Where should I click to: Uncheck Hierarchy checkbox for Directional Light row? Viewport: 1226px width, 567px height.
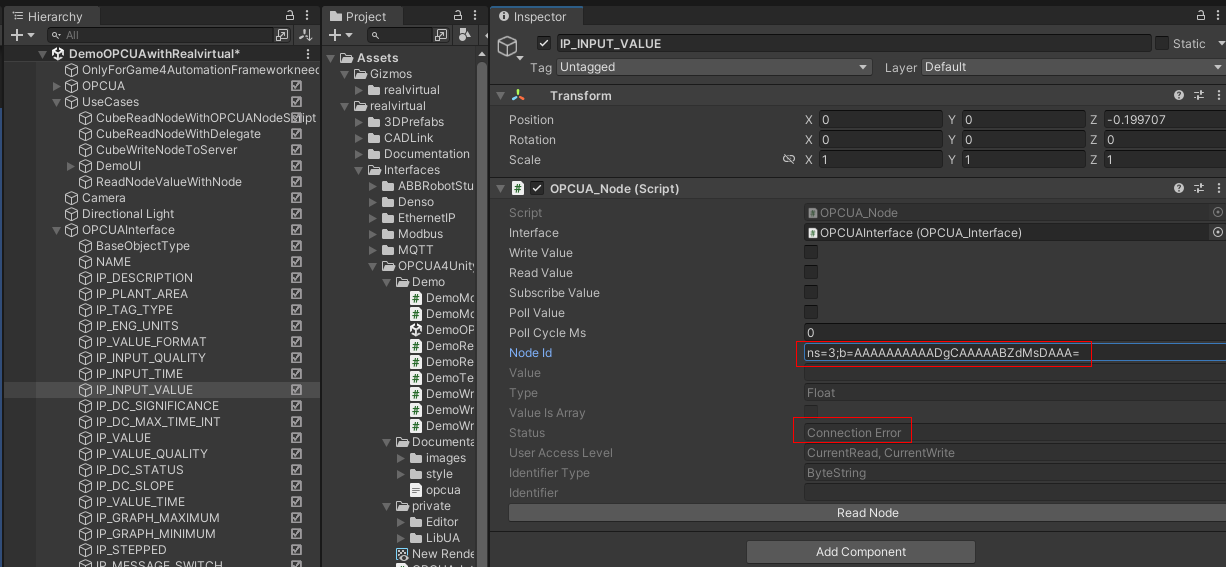point(296,214)
